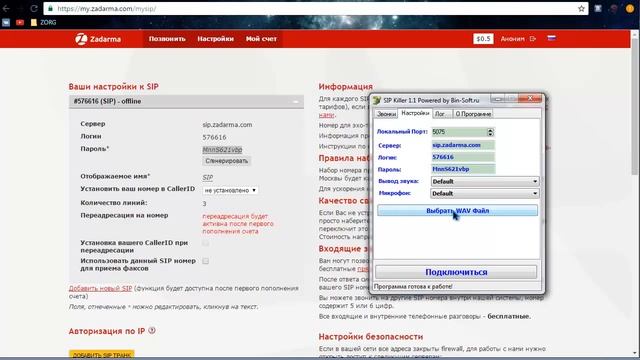The width and height of the screenshot is (640, 360).
Task: Click the login value 576616 on the page
Action: click(x=214, y=137)
